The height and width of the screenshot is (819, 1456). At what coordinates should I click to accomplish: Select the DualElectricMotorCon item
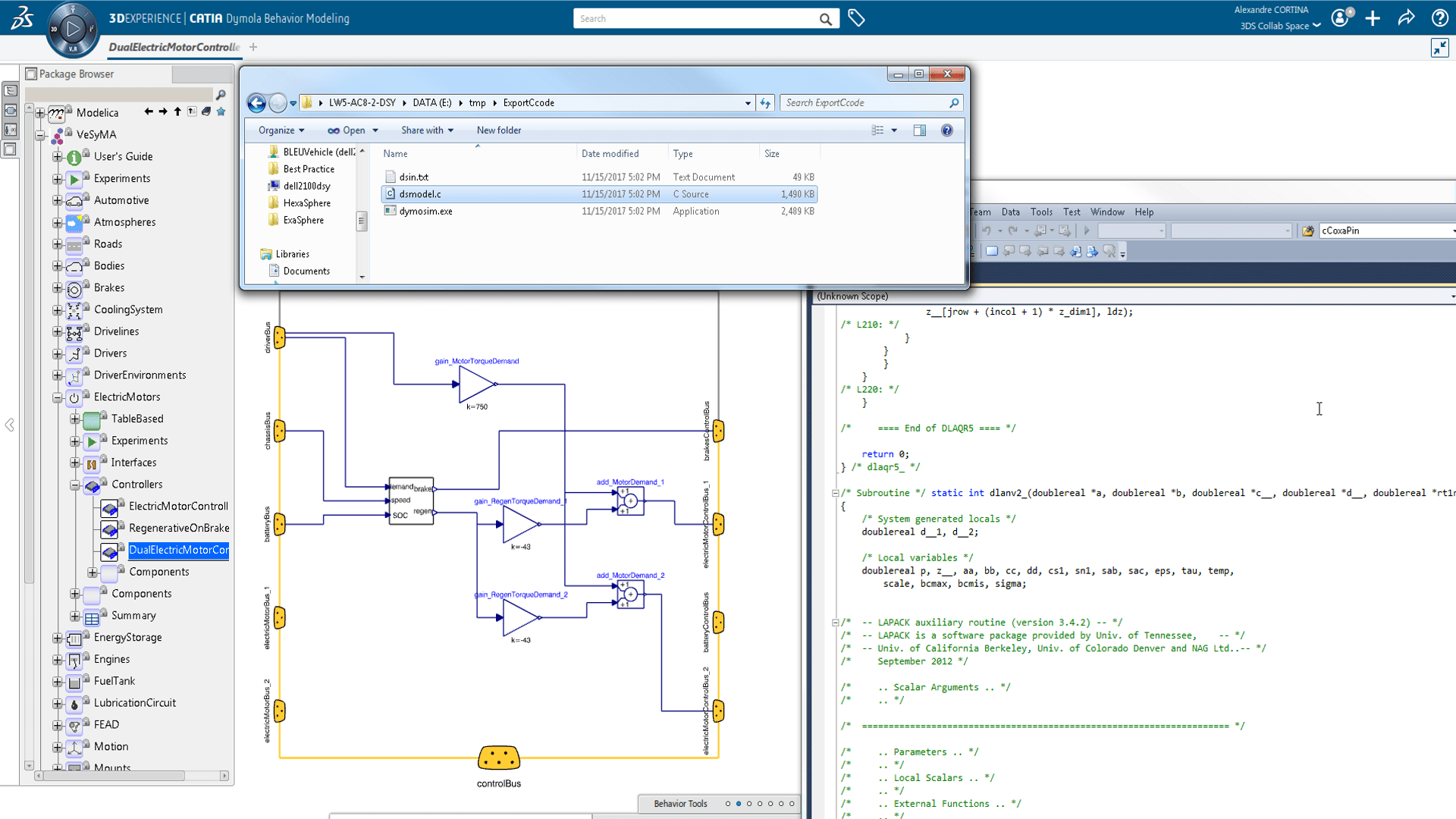click(179, 549)
